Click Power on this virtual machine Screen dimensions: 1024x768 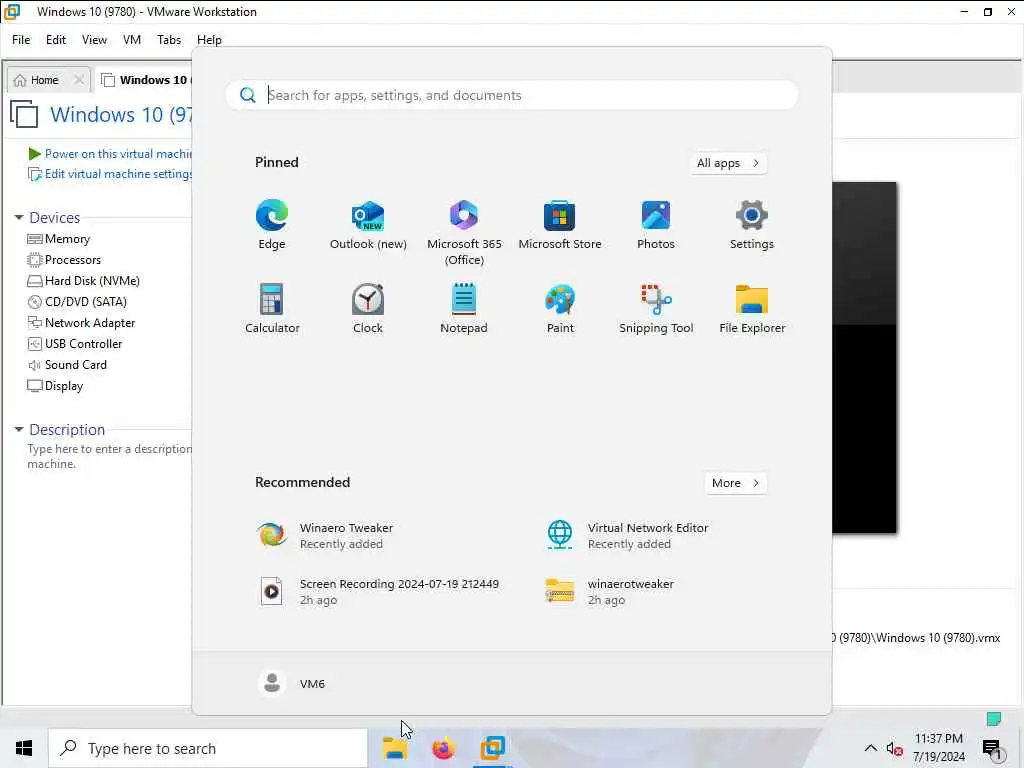118,154
